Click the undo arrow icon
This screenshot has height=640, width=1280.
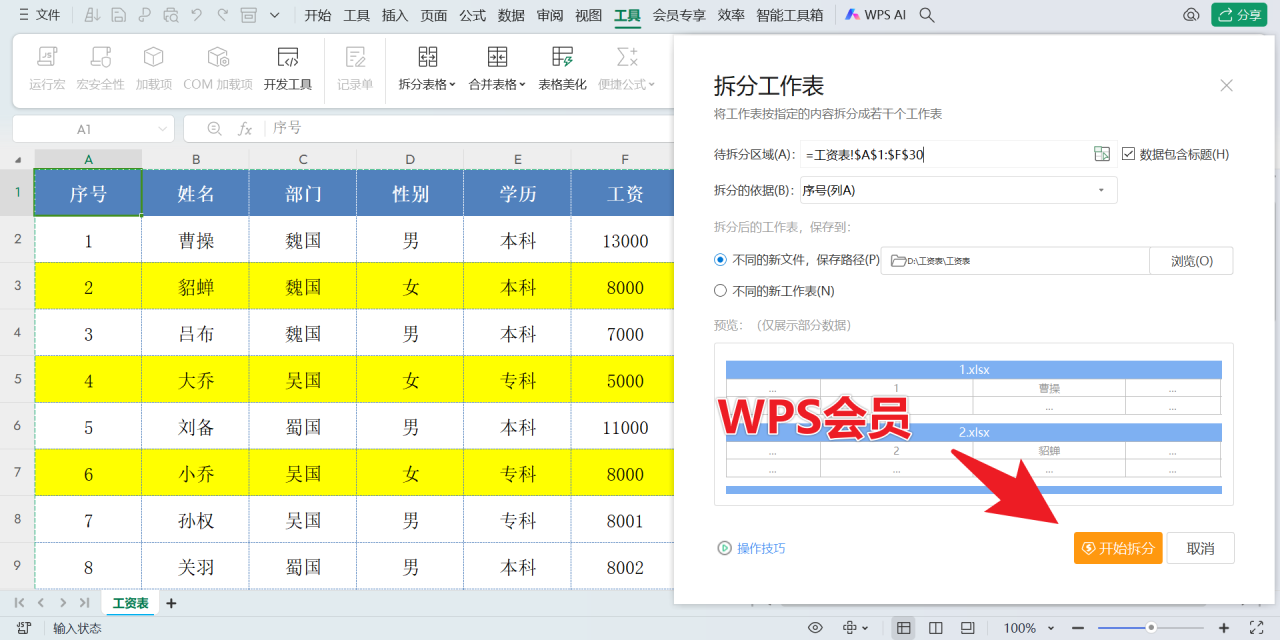196,15
